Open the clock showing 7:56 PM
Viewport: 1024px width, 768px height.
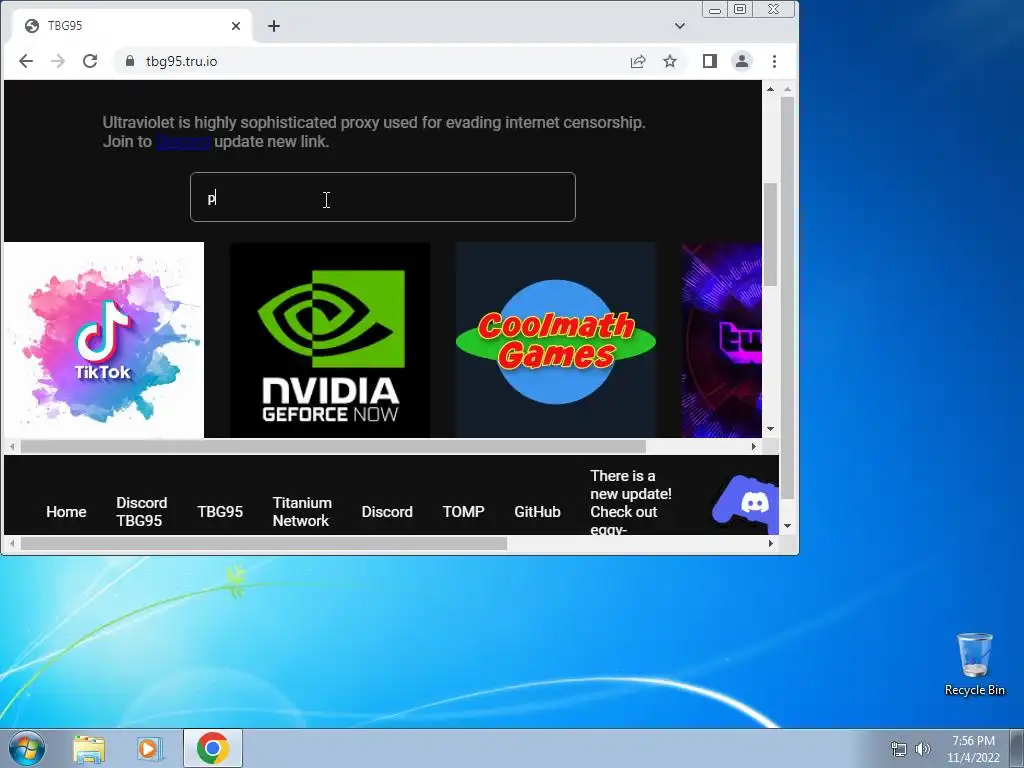(973, 749)
